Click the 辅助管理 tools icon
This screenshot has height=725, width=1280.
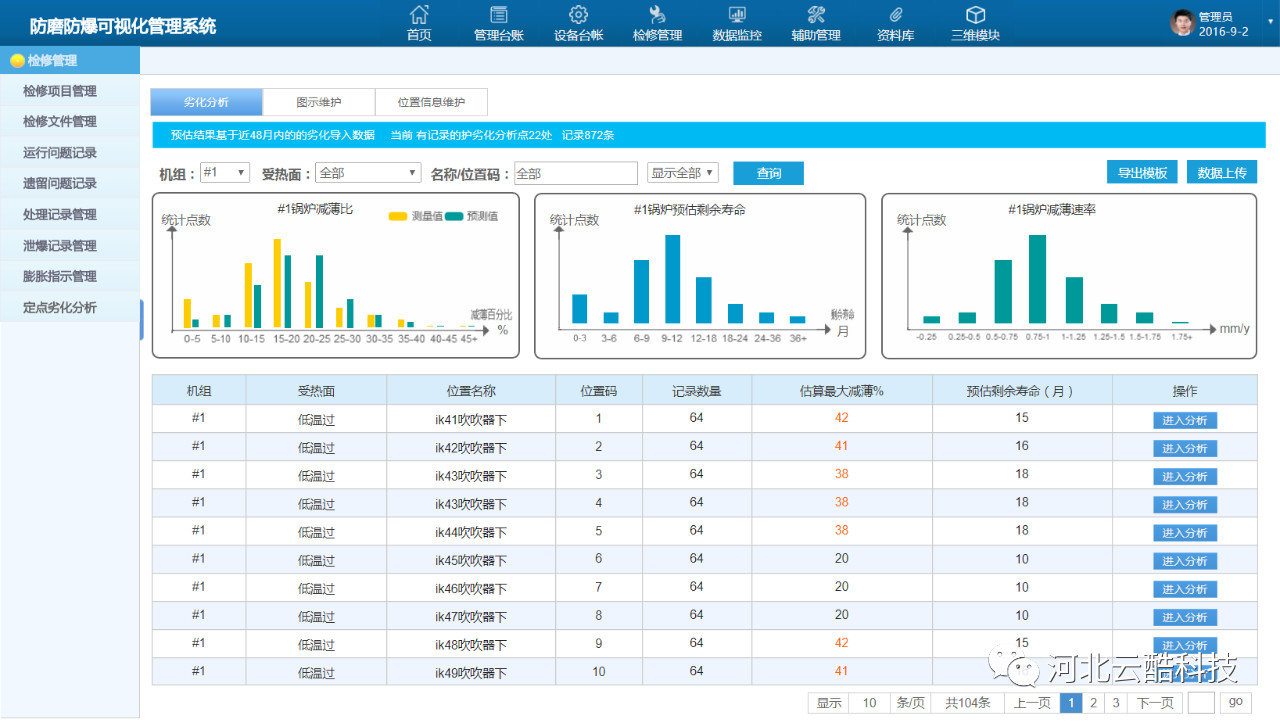816,15
